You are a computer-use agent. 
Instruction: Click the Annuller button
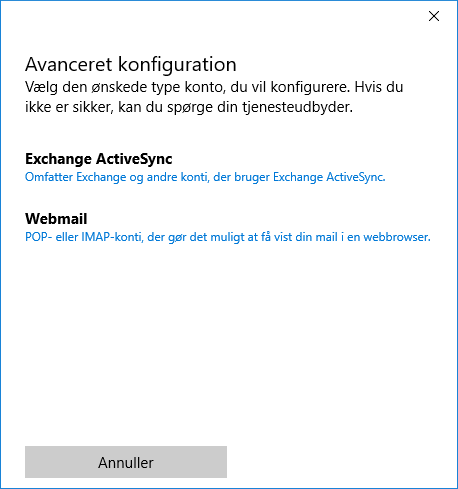click(x=126, y=462)
